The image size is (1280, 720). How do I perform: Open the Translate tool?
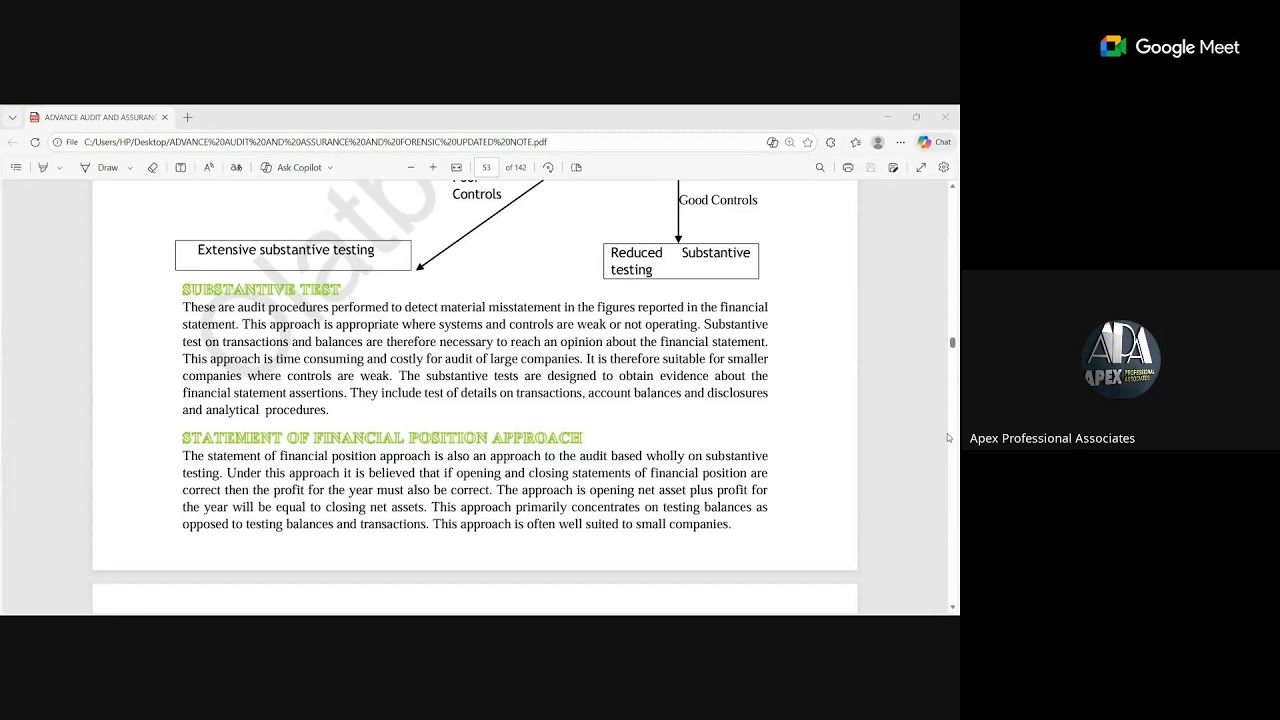236,167
